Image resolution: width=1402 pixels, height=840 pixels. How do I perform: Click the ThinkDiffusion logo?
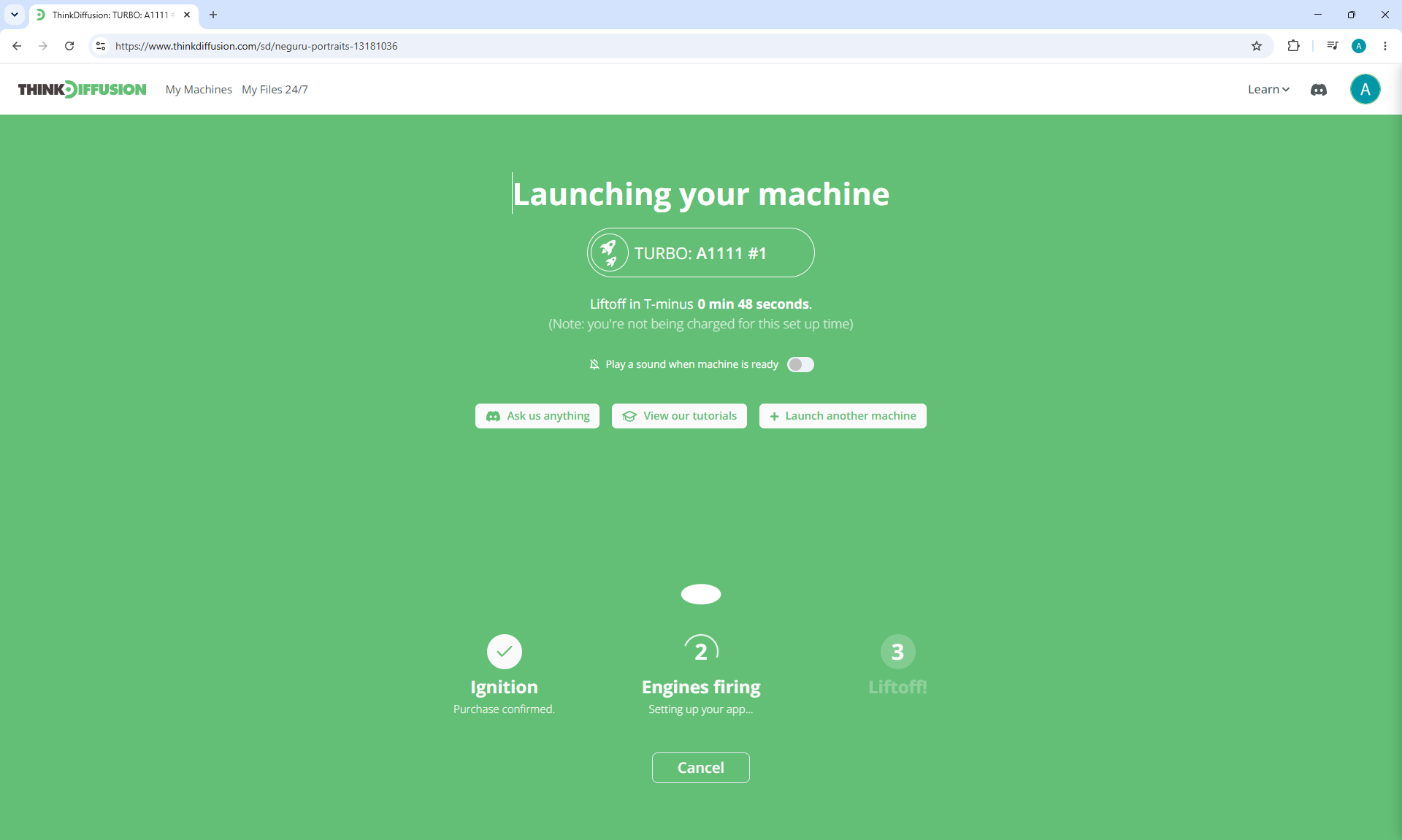82,89
